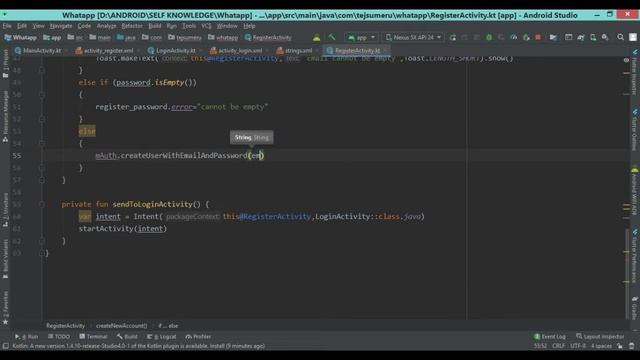The image size is (640, 360).
Task: Open the Build Variants side tab
Action: coord(5,258)
